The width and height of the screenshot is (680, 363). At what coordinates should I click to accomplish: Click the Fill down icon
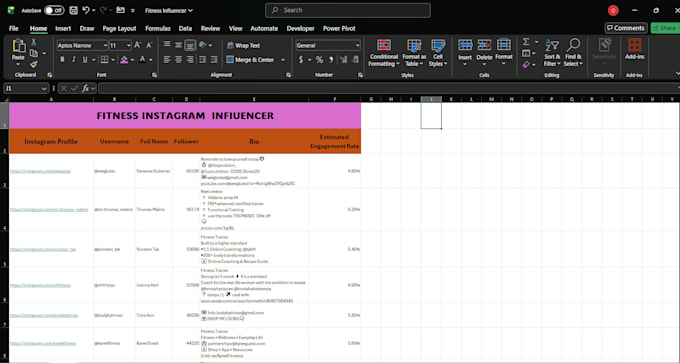[x=526, y=53]
